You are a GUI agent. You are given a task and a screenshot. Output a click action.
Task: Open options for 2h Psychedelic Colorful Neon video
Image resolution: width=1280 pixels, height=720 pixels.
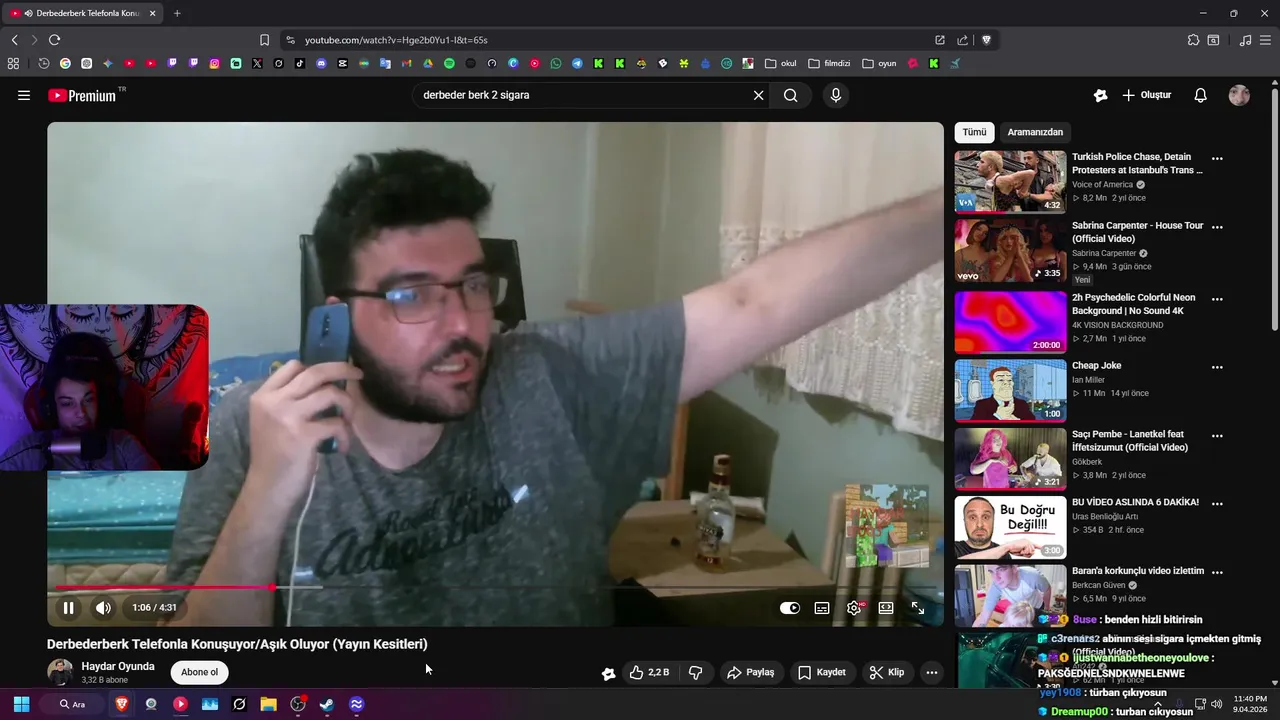click(x=1217, y=298)
